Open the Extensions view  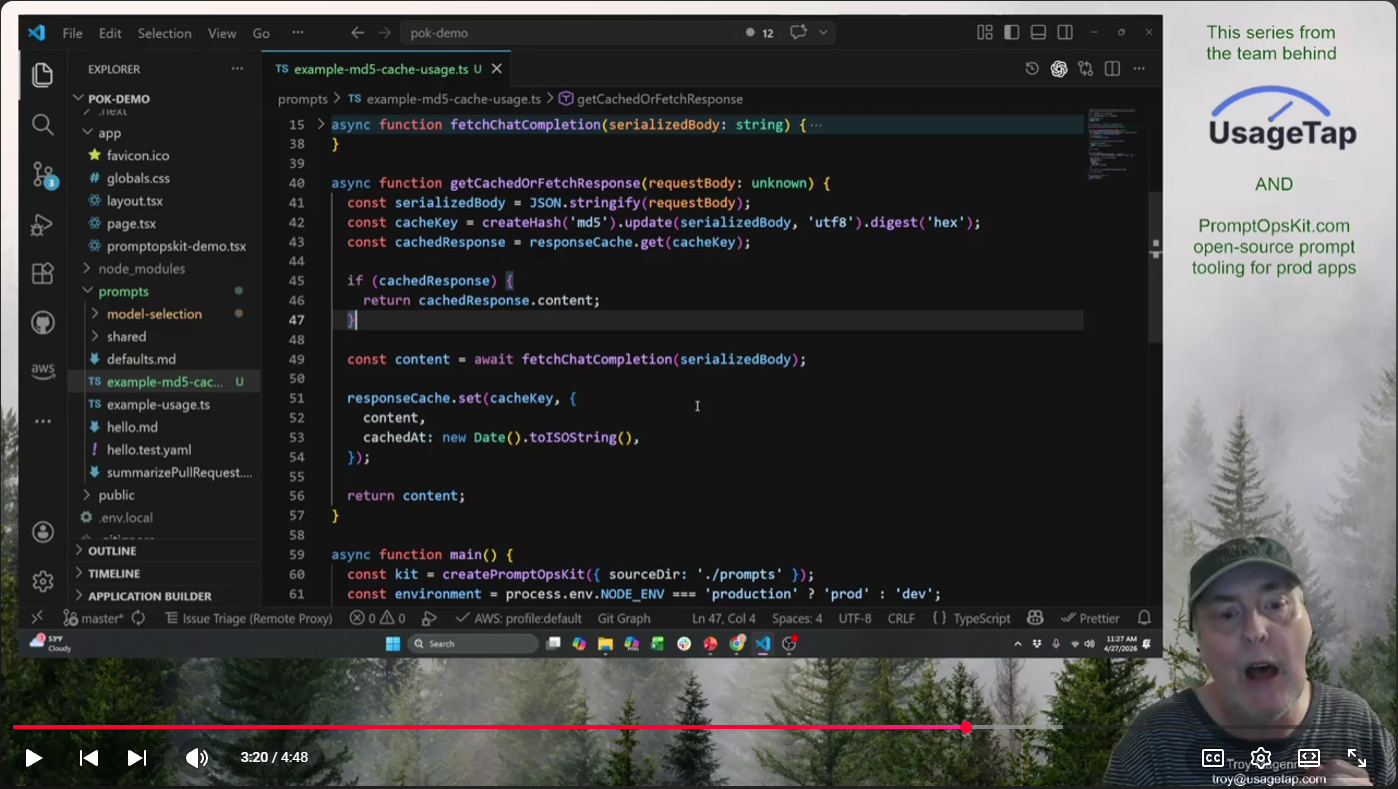coord(42,273)
